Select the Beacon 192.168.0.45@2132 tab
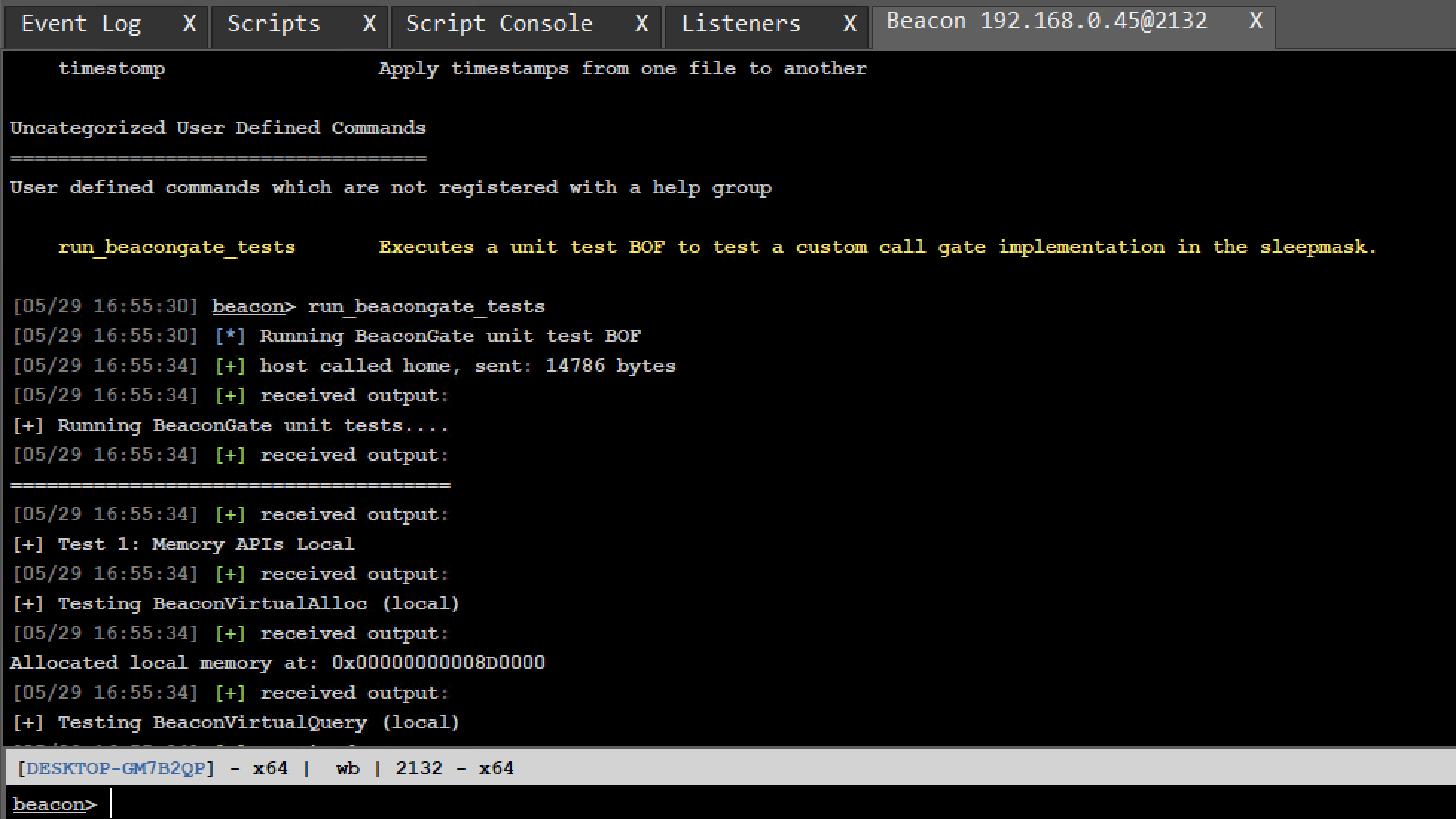1456x819 pixels. [x=1046, y=21]
